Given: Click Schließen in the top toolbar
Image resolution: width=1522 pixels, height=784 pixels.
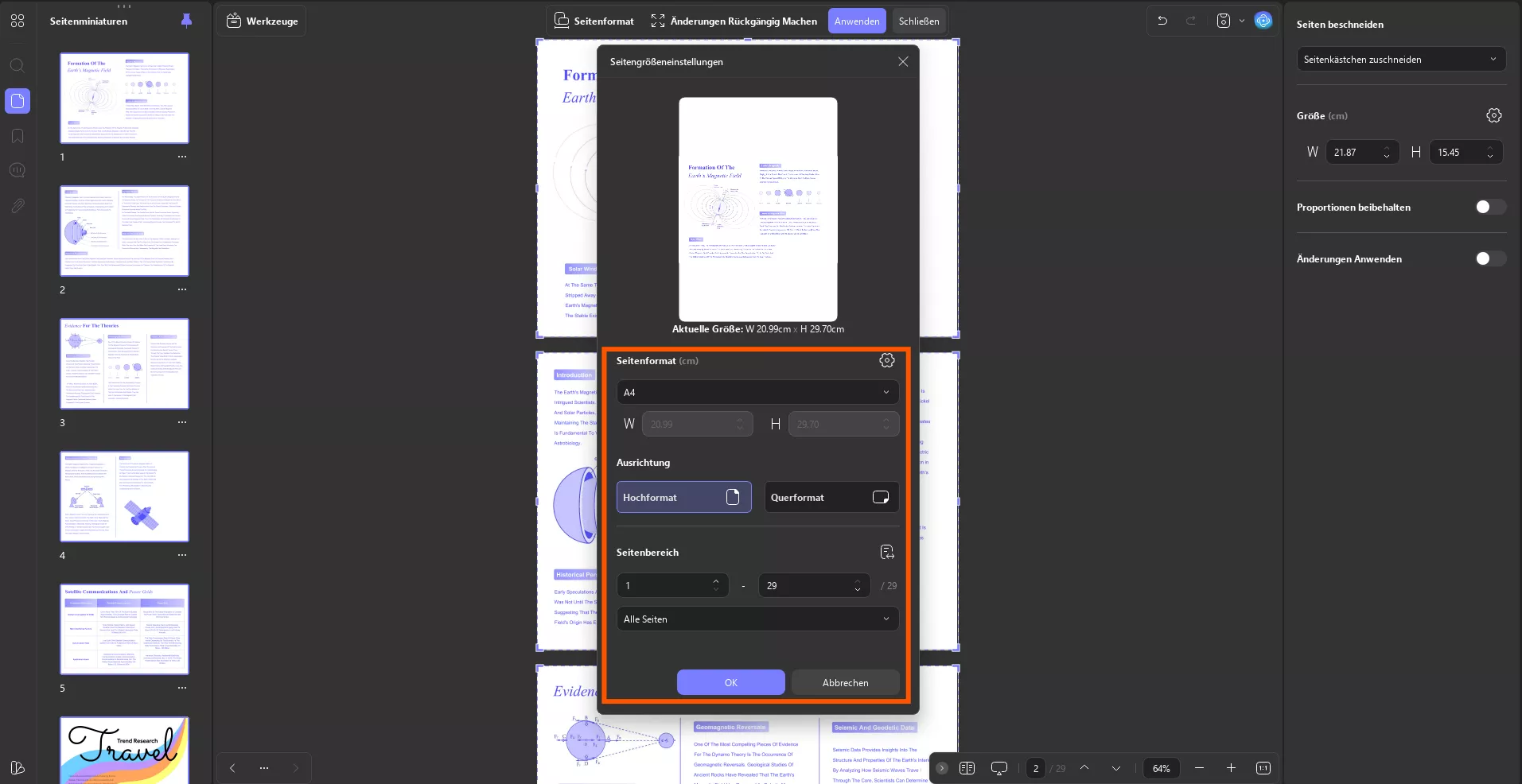Looking at the screenshot, I should pyautogui.click(x=919, y=21).
